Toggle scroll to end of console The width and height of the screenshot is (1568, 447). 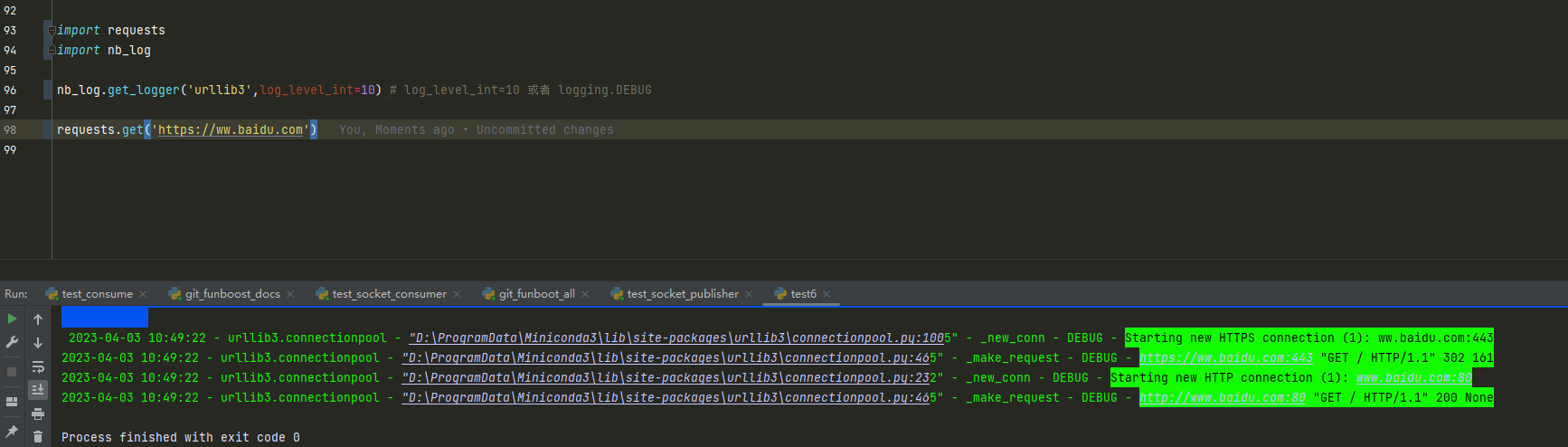pos(38,390)
